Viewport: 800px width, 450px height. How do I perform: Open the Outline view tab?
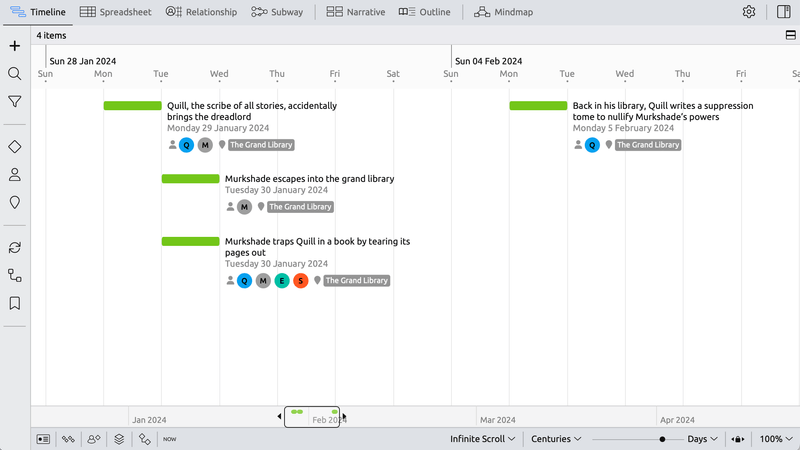pyautogui.click(x=424, y=12)
